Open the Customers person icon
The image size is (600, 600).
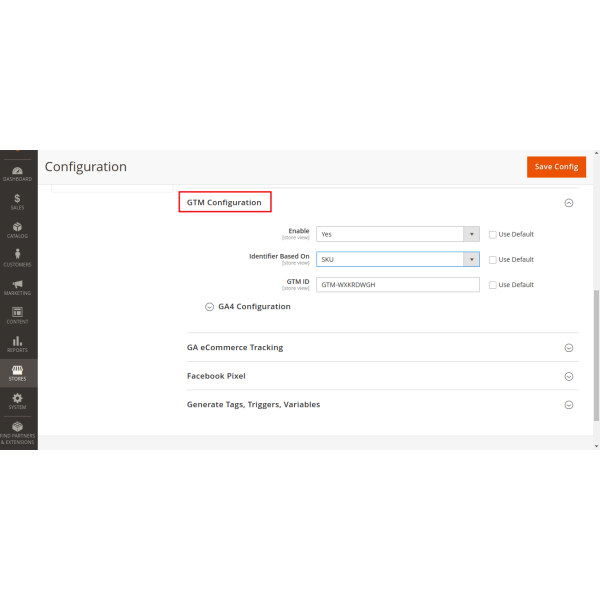coord(18,258)
